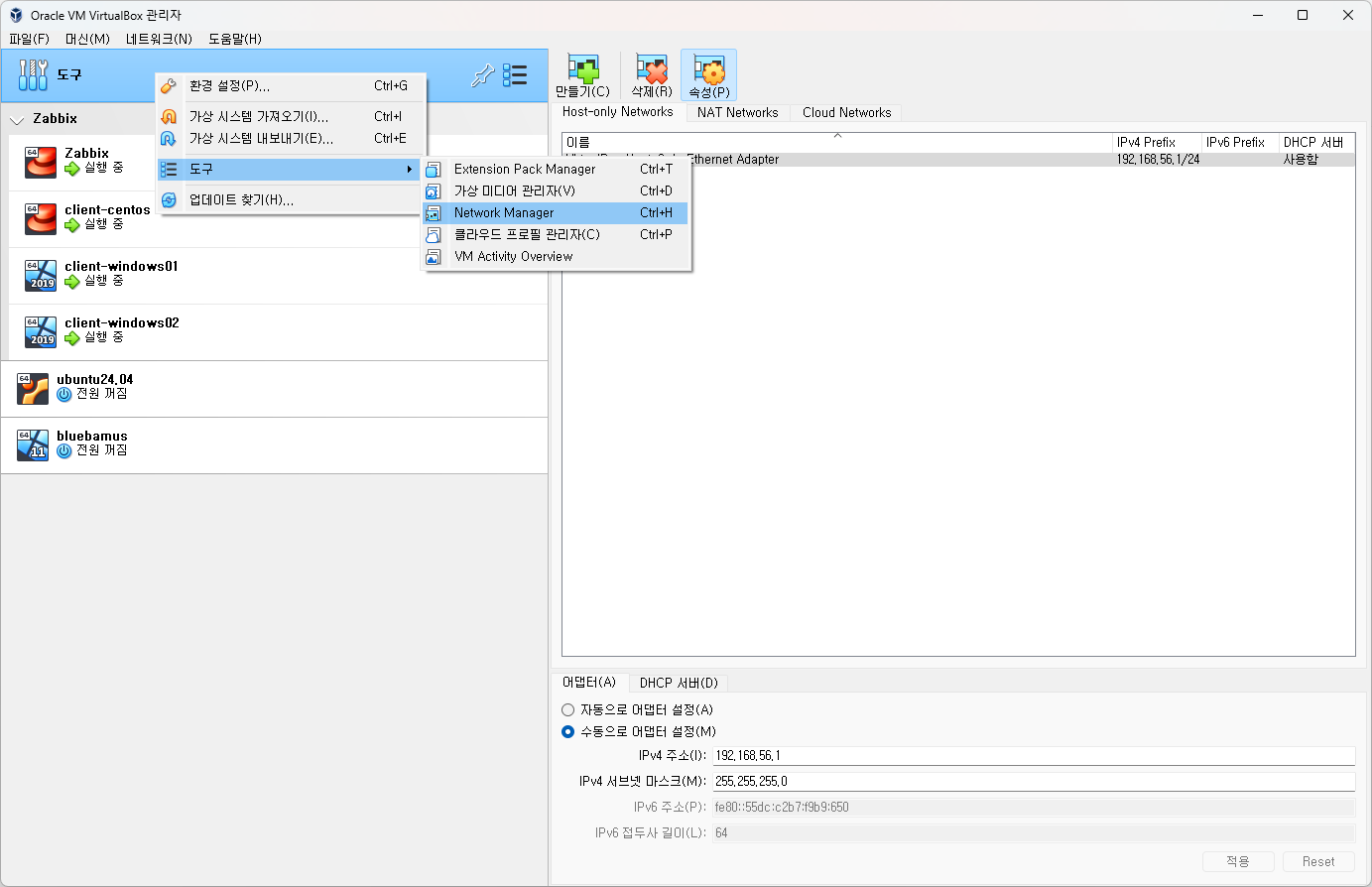Click the Network Manager submenu icon

tap(434, 213)
